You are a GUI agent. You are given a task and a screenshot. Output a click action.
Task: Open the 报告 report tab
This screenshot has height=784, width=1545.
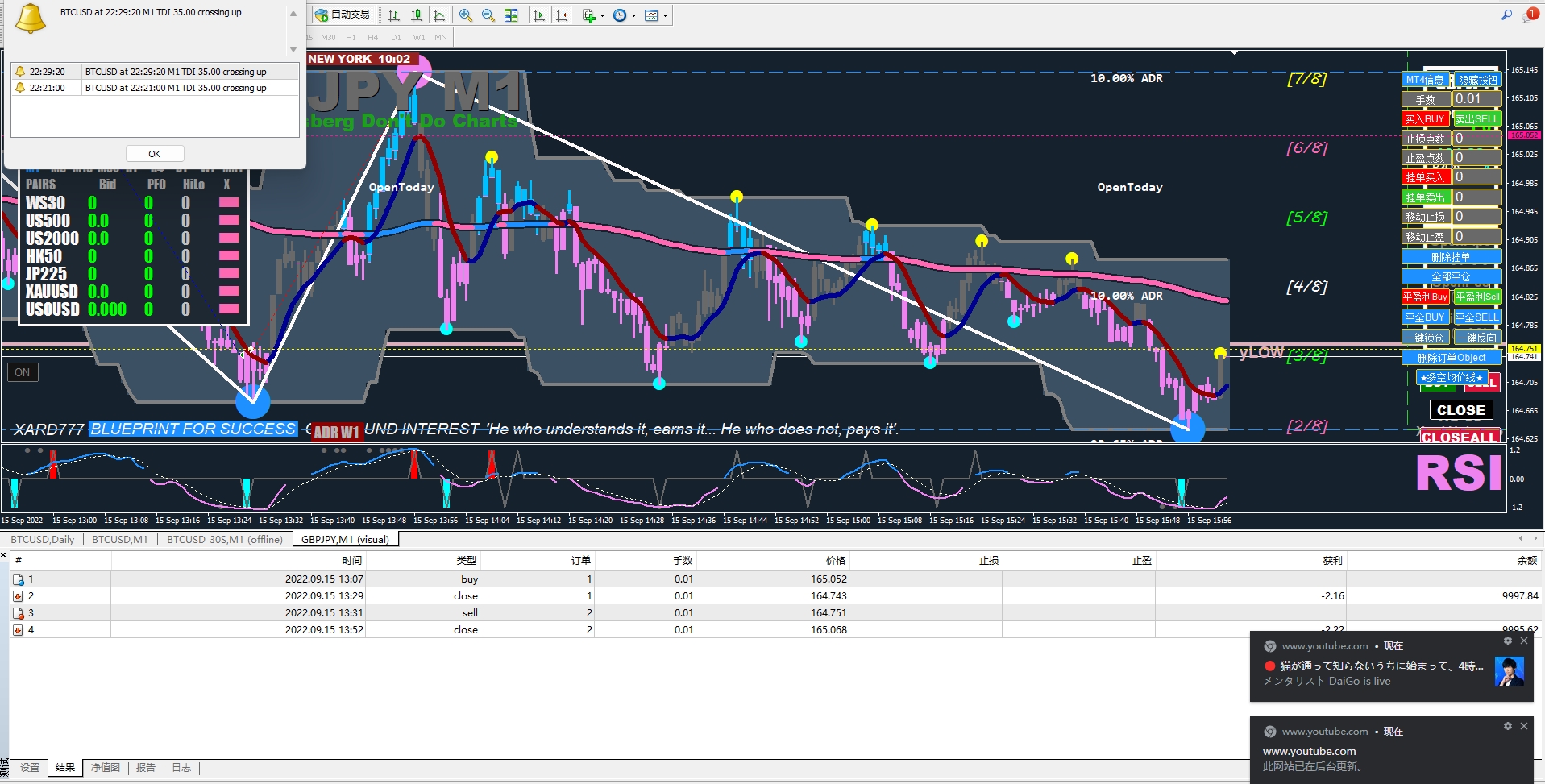[x=146, y=768]
